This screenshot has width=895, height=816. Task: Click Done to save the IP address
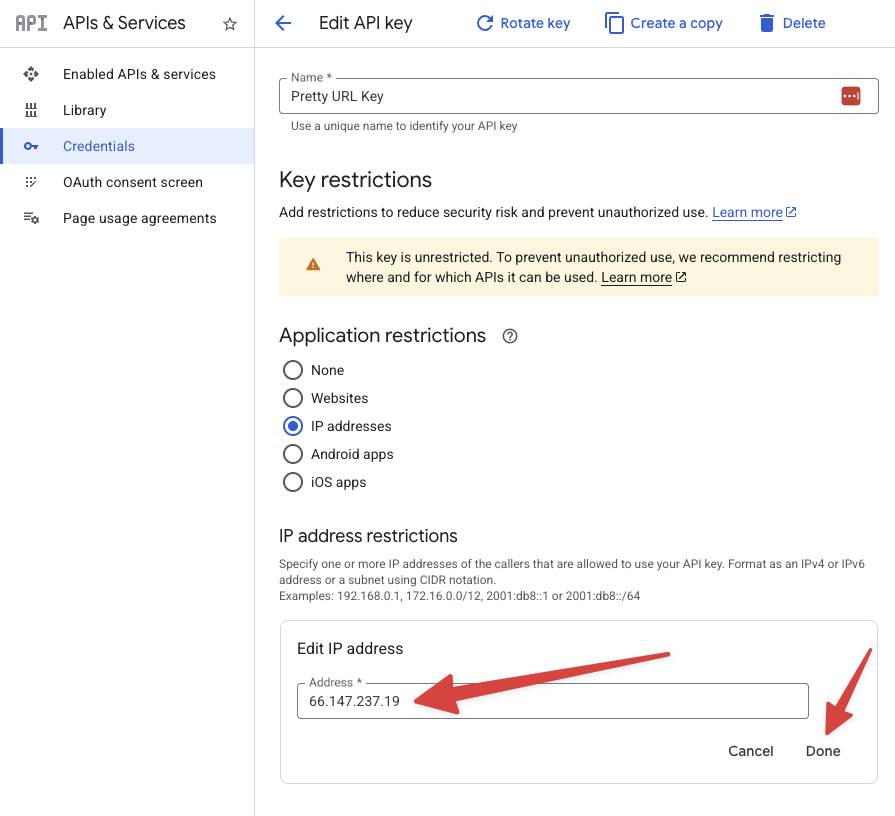tap(823, 751)
